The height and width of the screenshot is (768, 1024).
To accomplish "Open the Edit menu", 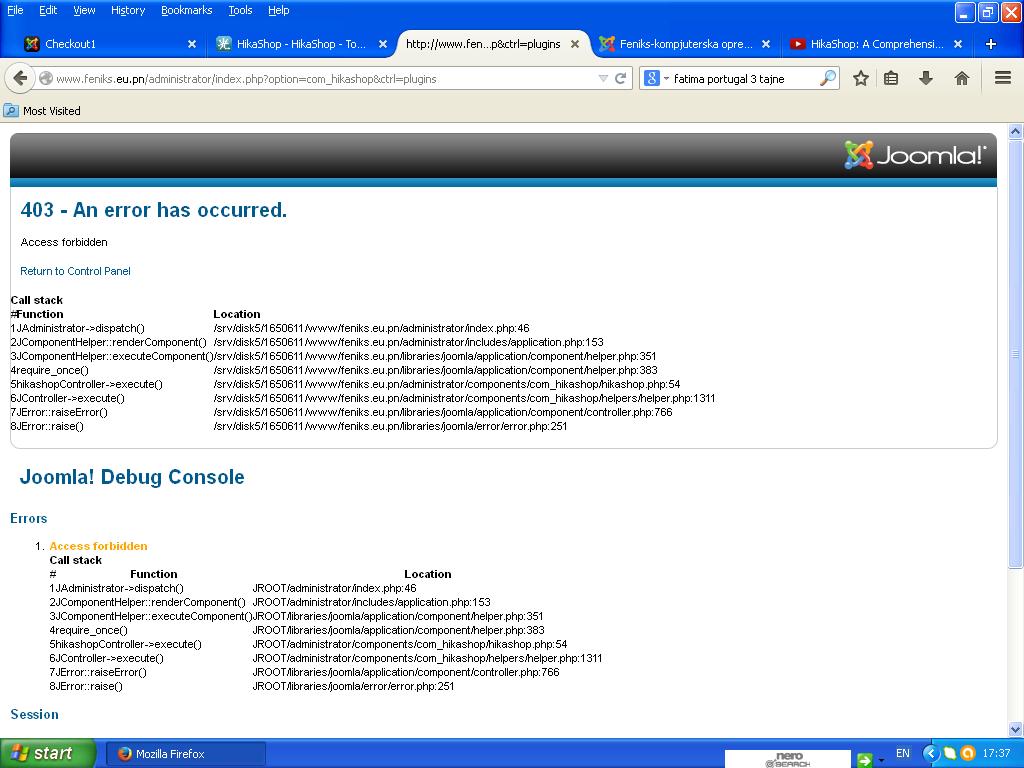I will tap(48, 10).
